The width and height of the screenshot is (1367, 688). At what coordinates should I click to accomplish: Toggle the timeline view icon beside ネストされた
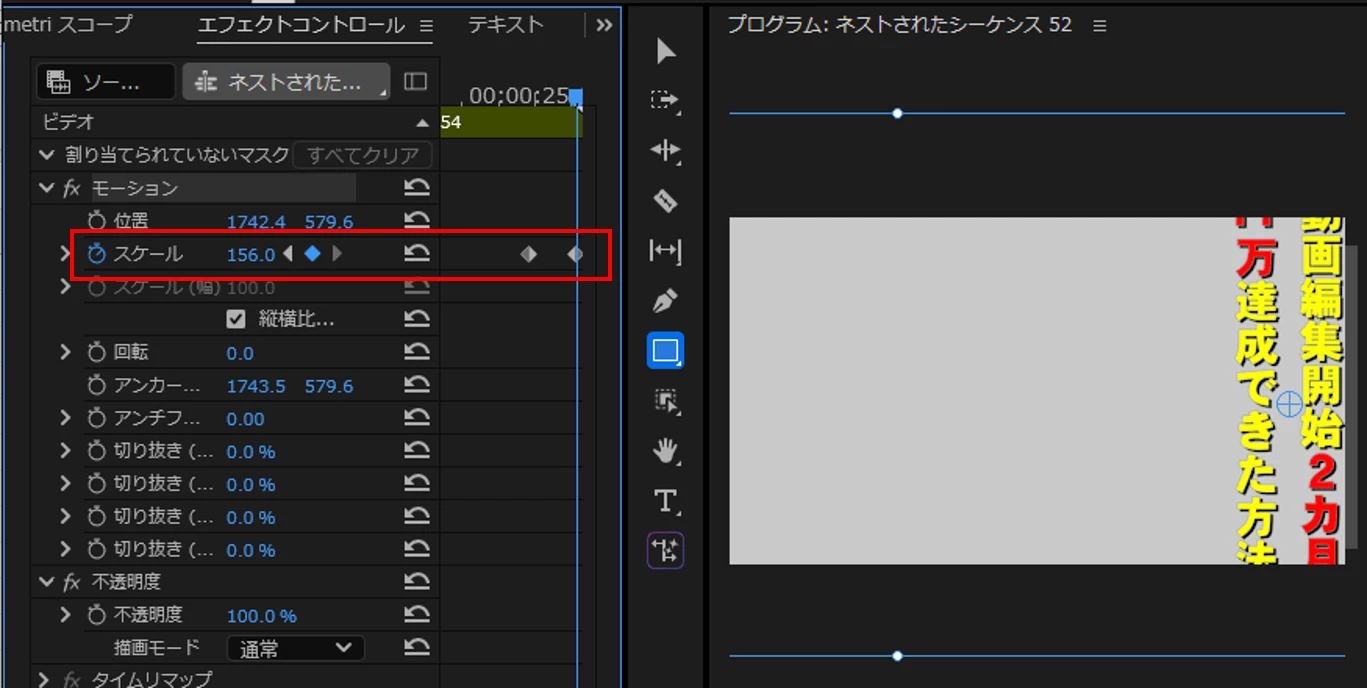coord(415,82)
